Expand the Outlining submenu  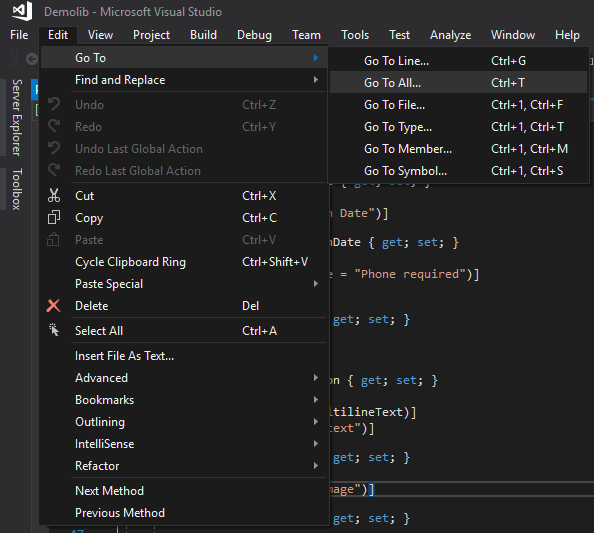pyautogui.click(x=184, y=422)
